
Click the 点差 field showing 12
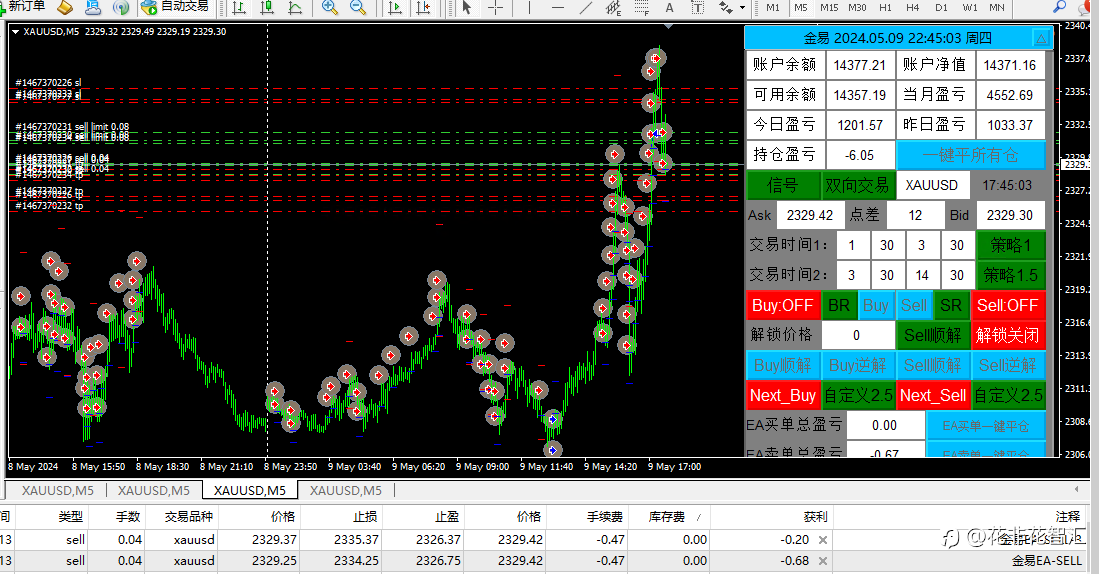pos(915,215)
